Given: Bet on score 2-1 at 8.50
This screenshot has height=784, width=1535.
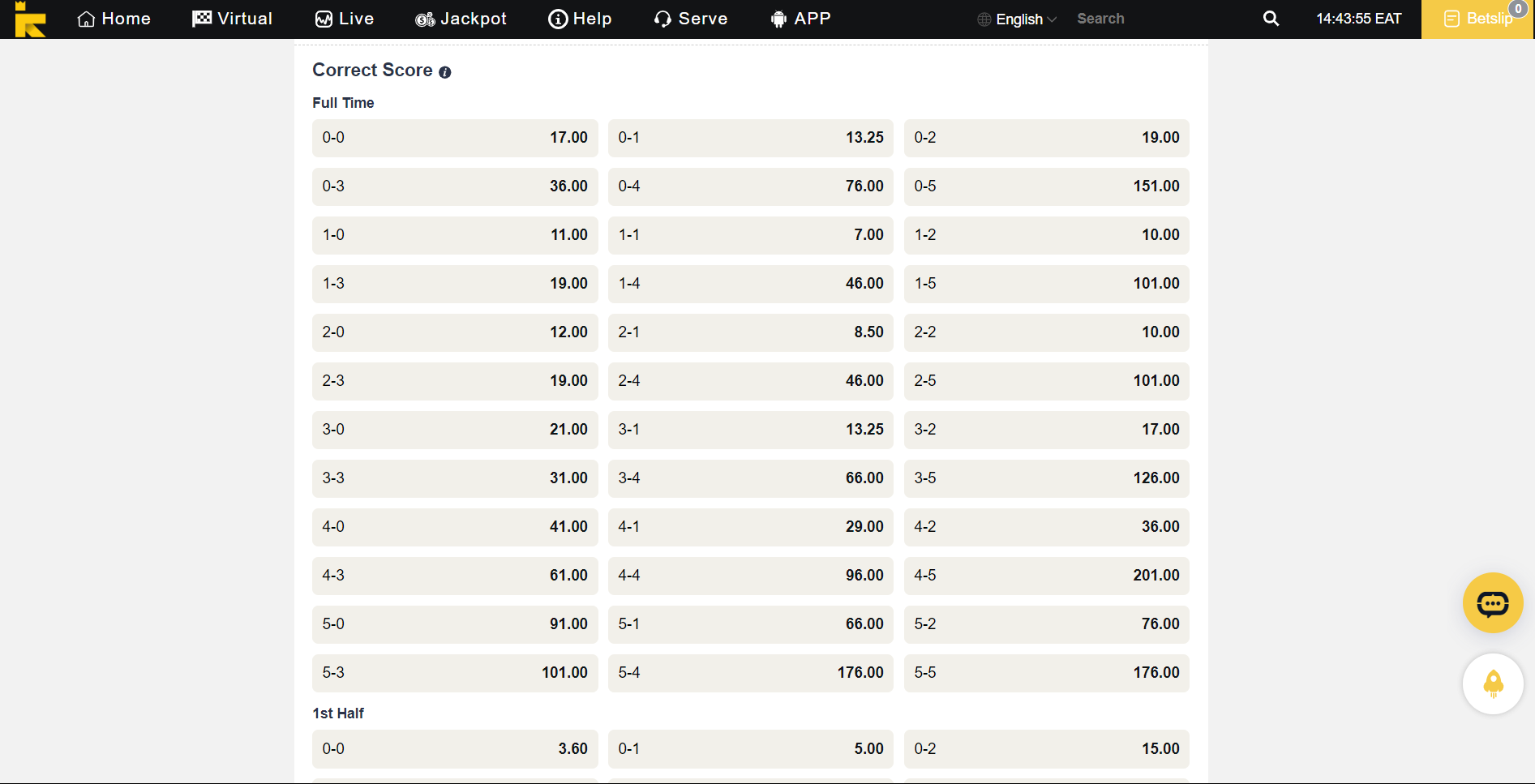Looking at the screenshot, I should tap(751, 332).
